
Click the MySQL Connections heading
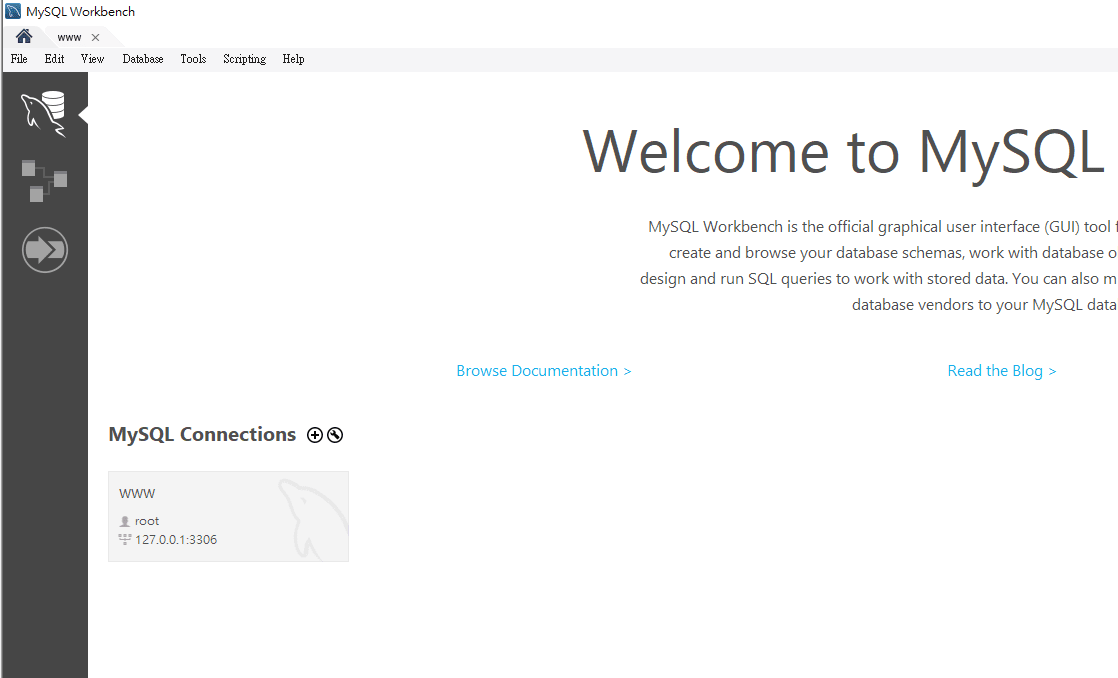click(x=202, y=434)
